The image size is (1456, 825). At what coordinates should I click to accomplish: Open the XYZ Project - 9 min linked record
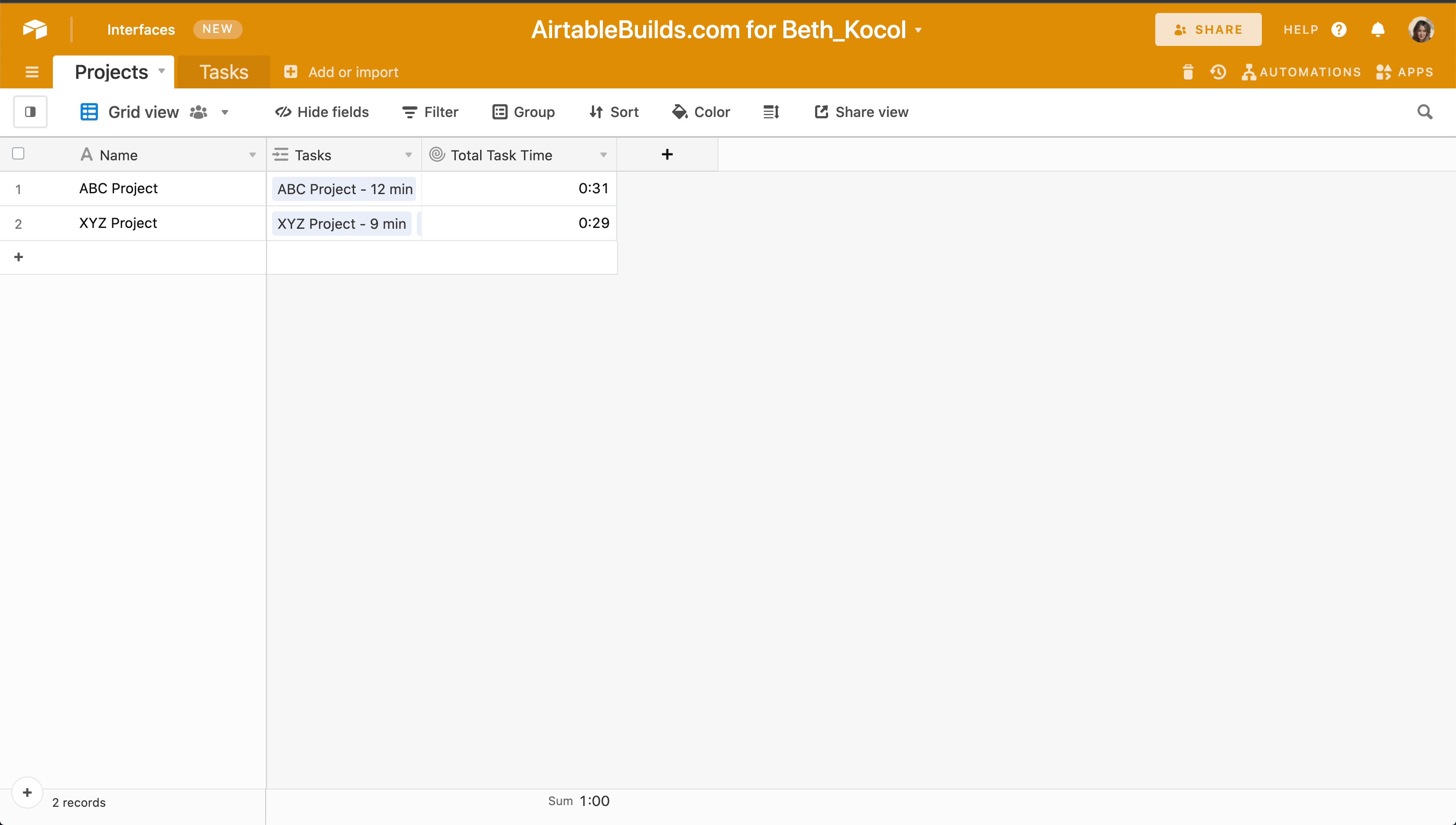pos(341,224)
